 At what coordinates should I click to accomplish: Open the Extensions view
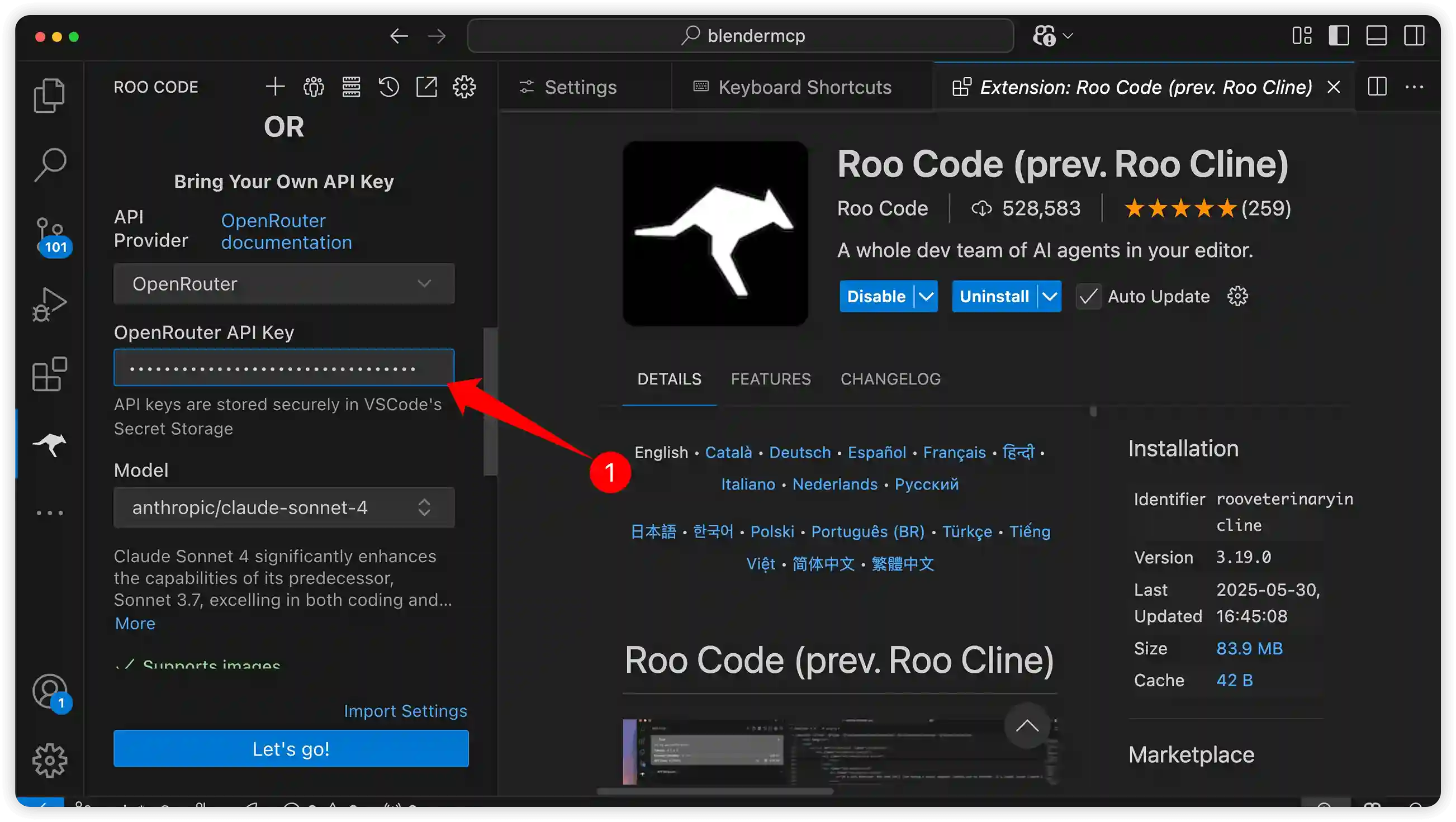click(50, 374)
